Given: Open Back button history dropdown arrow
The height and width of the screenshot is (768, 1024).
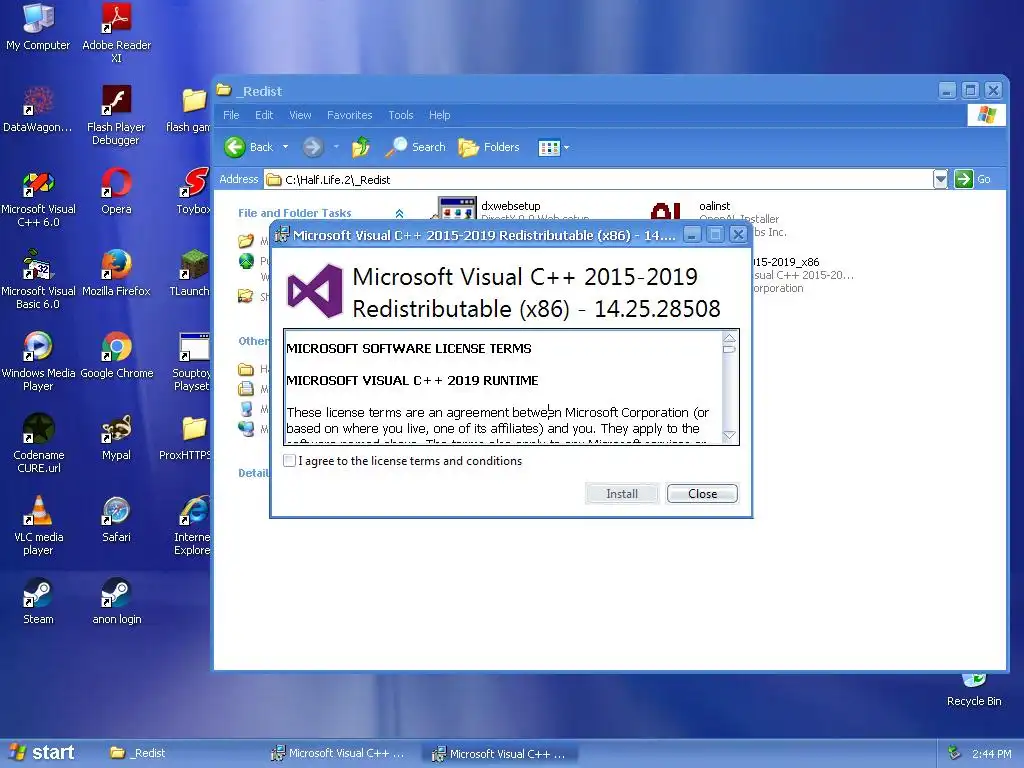Looking at the screenshot, I should [x=285, y=147].
